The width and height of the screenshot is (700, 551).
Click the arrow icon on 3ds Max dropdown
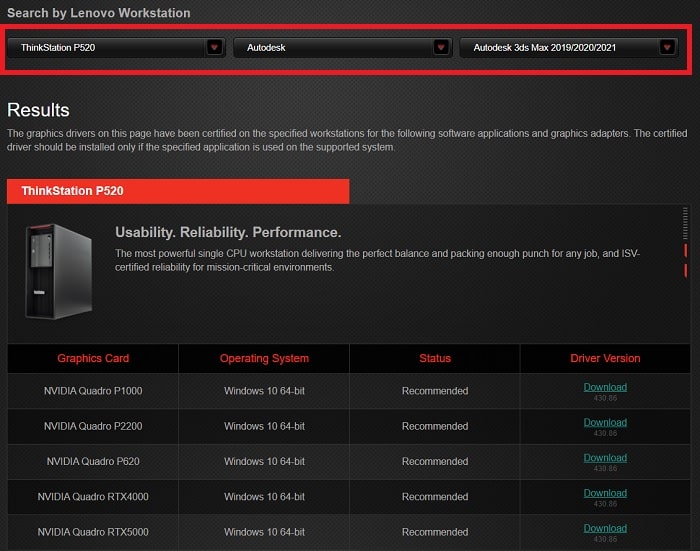(667, 47)
